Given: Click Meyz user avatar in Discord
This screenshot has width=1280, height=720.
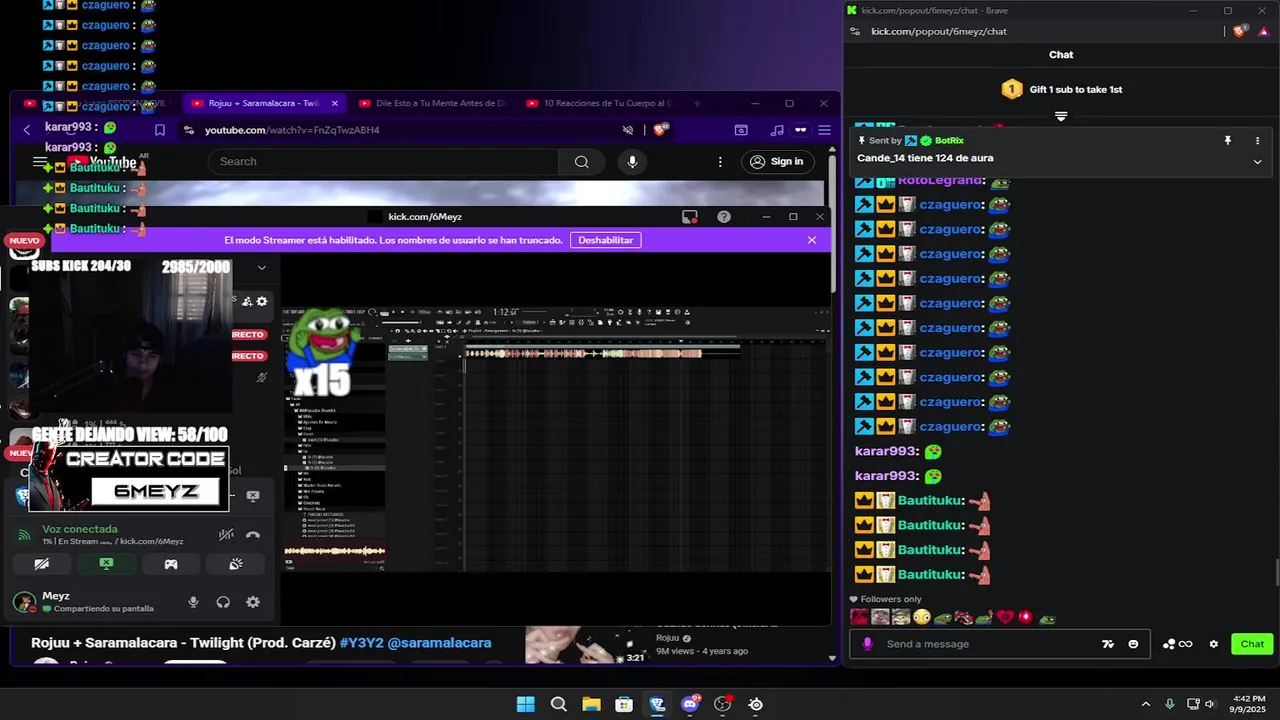Looking at the screenshot, I should pos(24,602).
